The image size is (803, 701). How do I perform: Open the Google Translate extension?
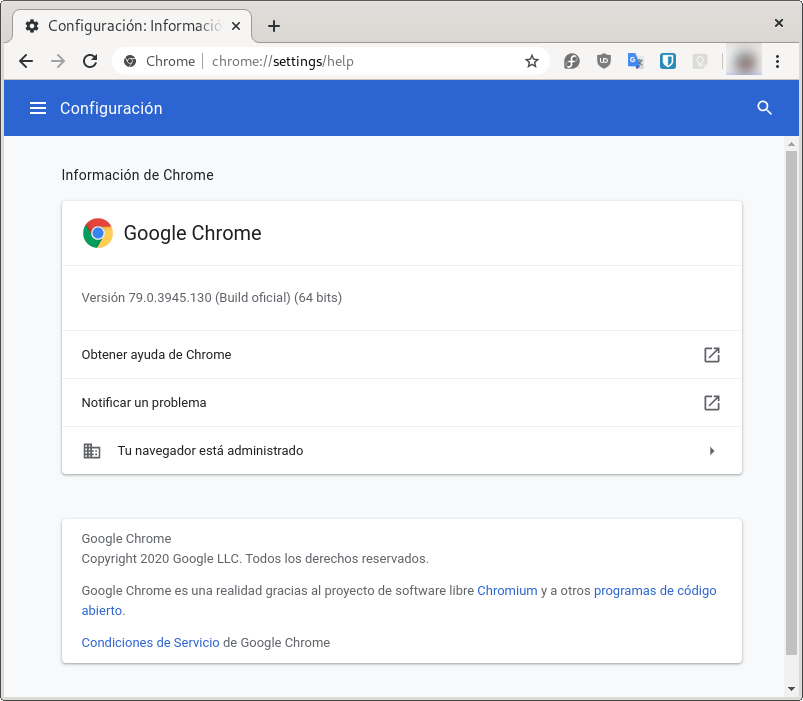635,61
